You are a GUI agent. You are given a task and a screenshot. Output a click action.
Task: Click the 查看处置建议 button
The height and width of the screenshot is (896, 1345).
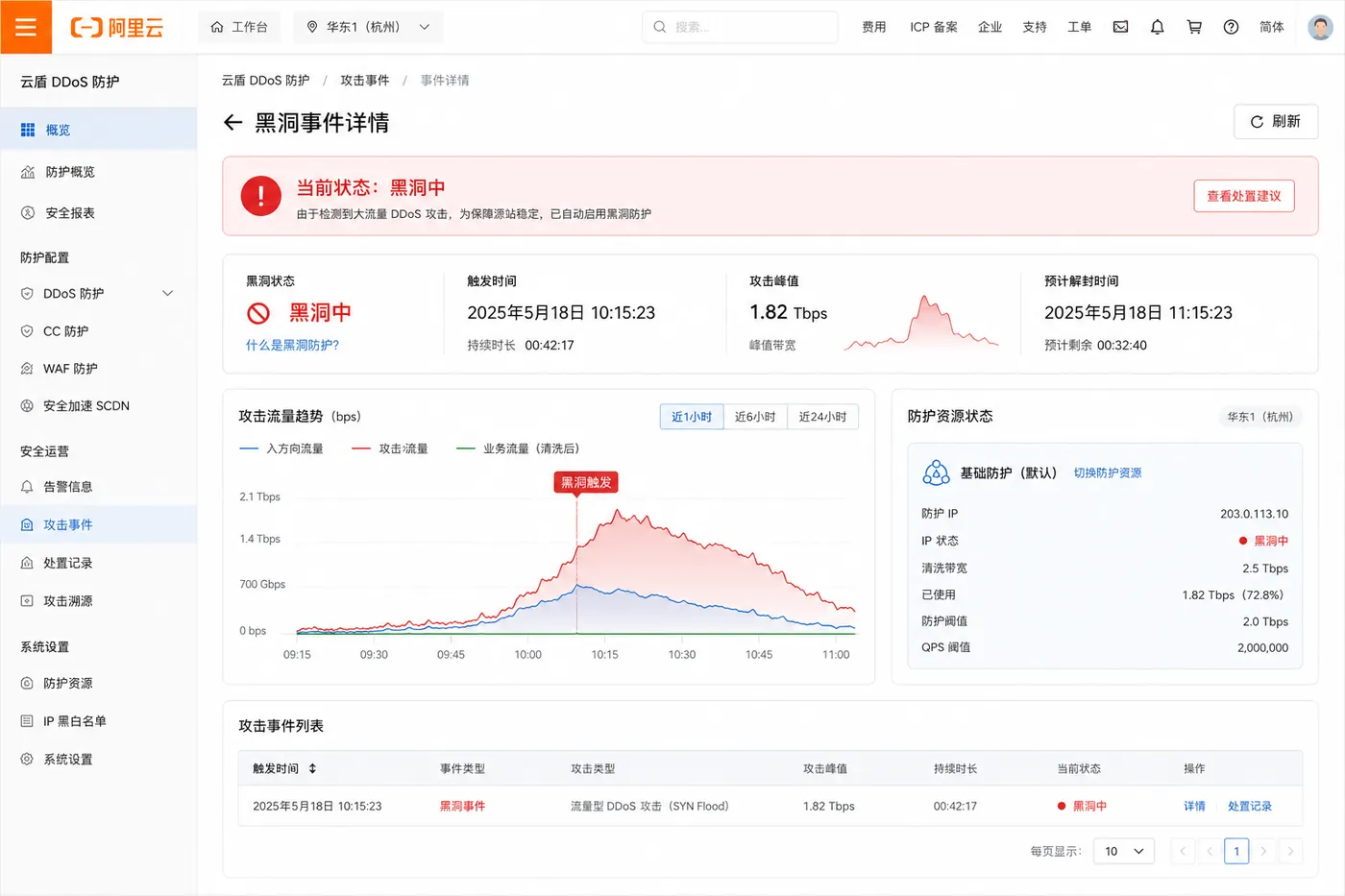tap(1244, 196)
